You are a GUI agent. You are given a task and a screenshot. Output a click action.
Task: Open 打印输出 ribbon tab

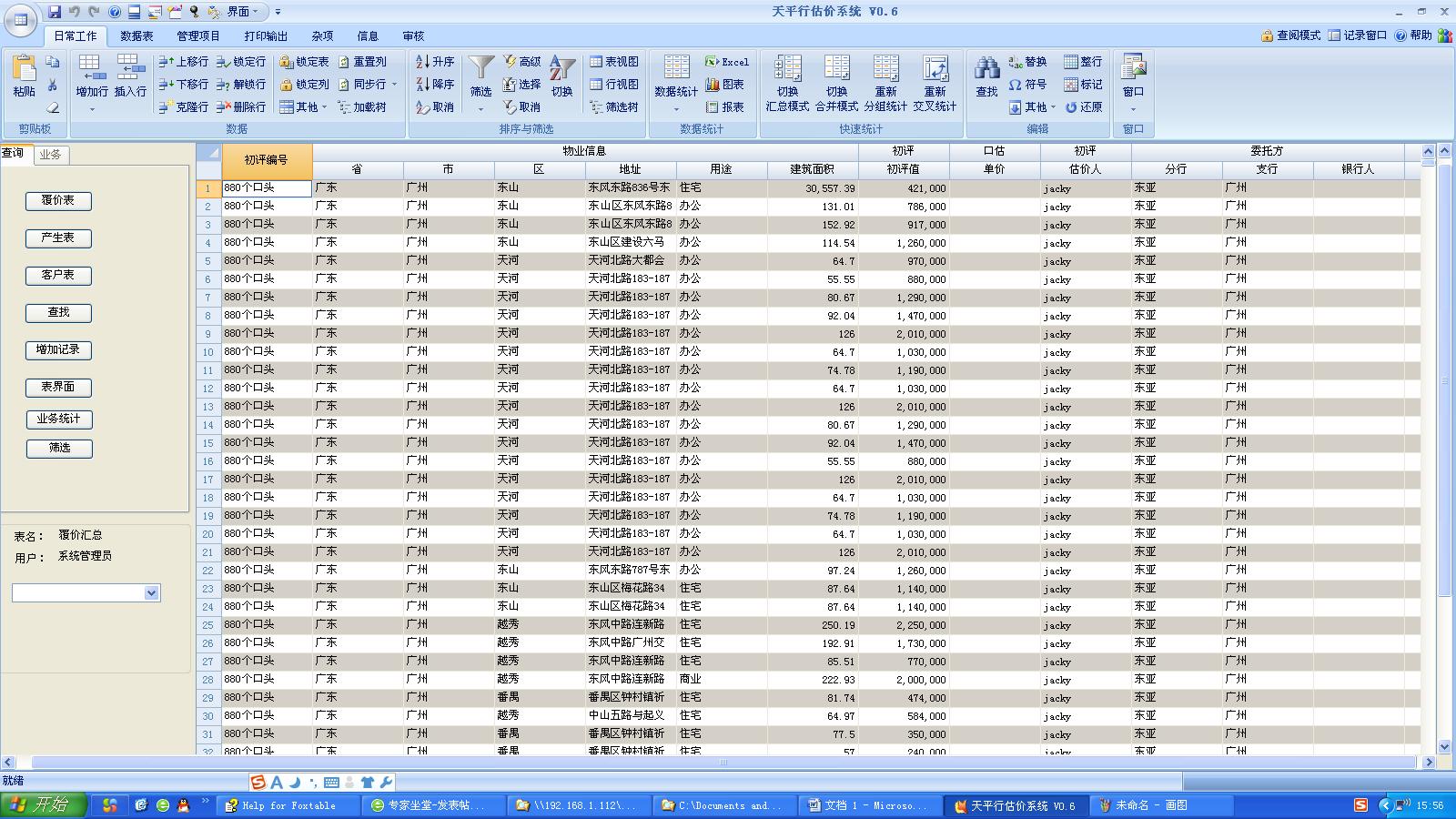coord(266,36)
